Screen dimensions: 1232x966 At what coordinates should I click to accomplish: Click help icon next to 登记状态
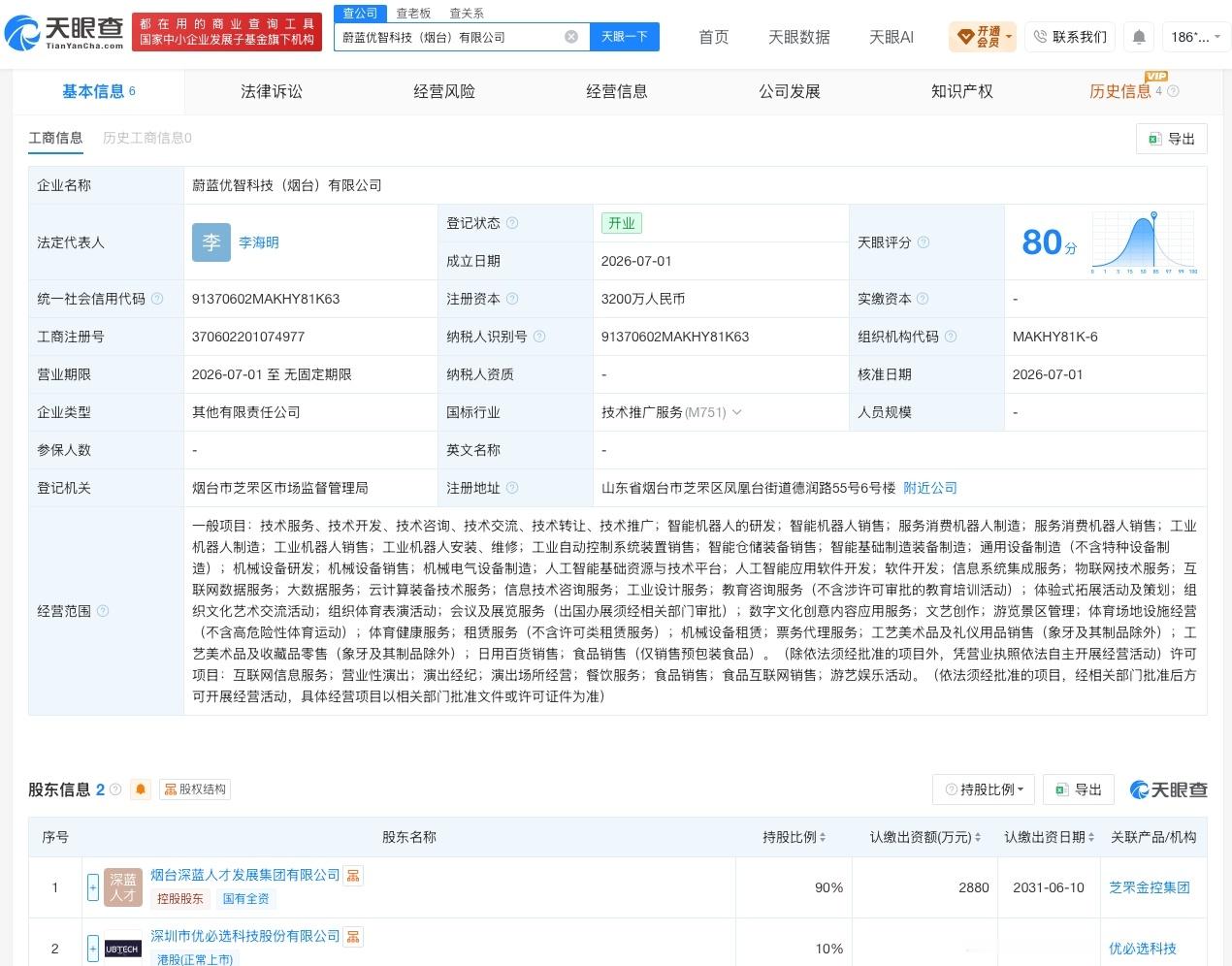click(512, 223)
